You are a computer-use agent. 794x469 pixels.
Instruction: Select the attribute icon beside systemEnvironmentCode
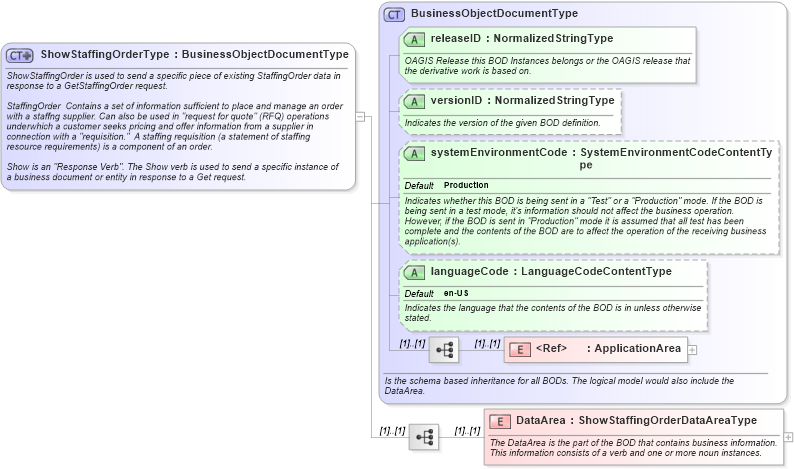click(x=414, y=153)
